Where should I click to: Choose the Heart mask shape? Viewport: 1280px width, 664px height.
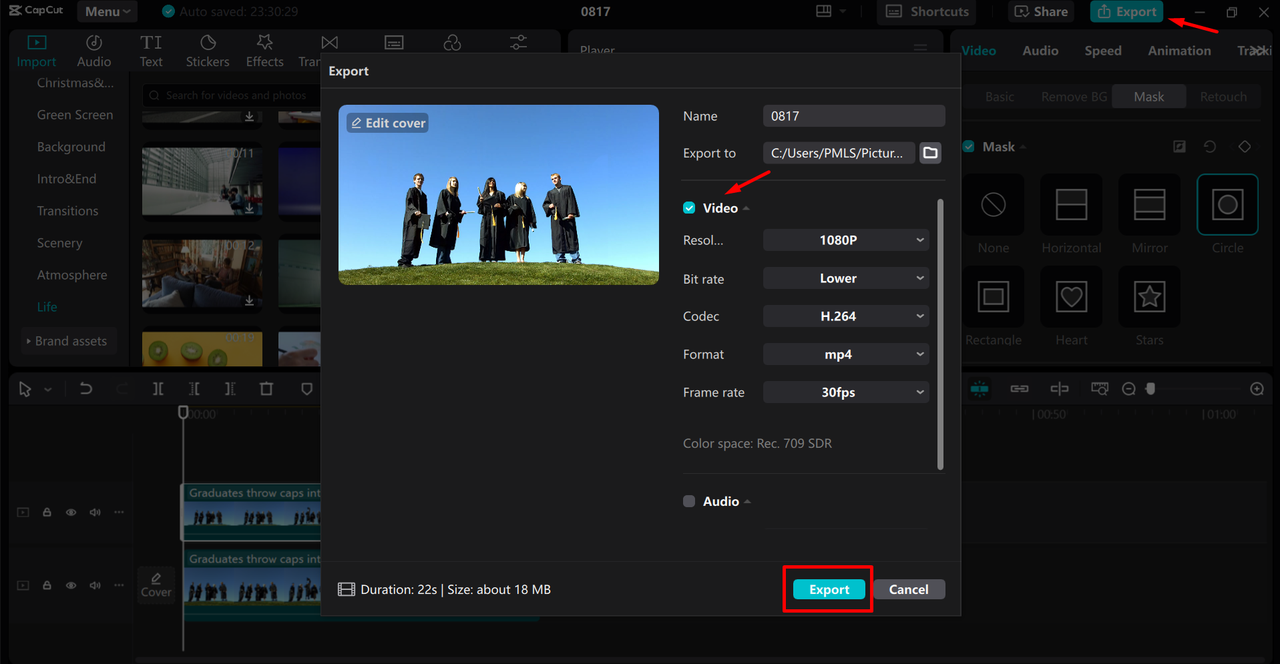[1071, 297]
